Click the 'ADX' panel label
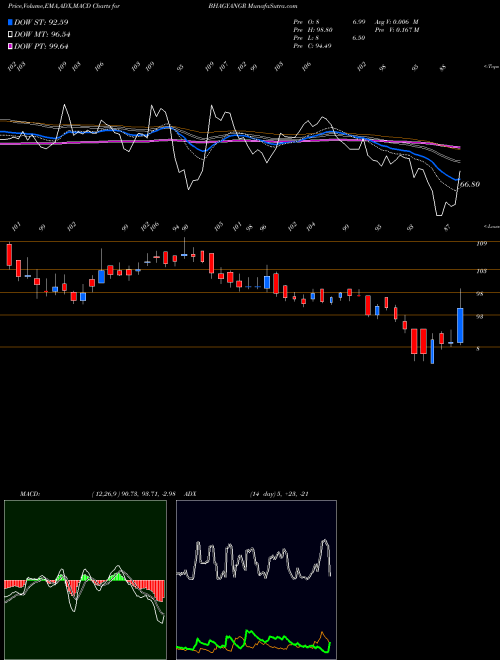 (x=191, y=494)
